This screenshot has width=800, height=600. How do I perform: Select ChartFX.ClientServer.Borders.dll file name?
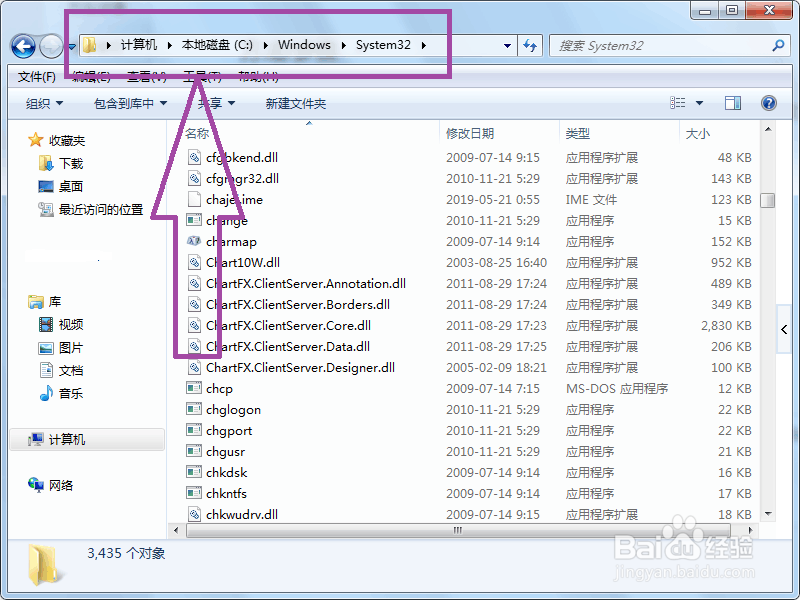tap(298, 305)
